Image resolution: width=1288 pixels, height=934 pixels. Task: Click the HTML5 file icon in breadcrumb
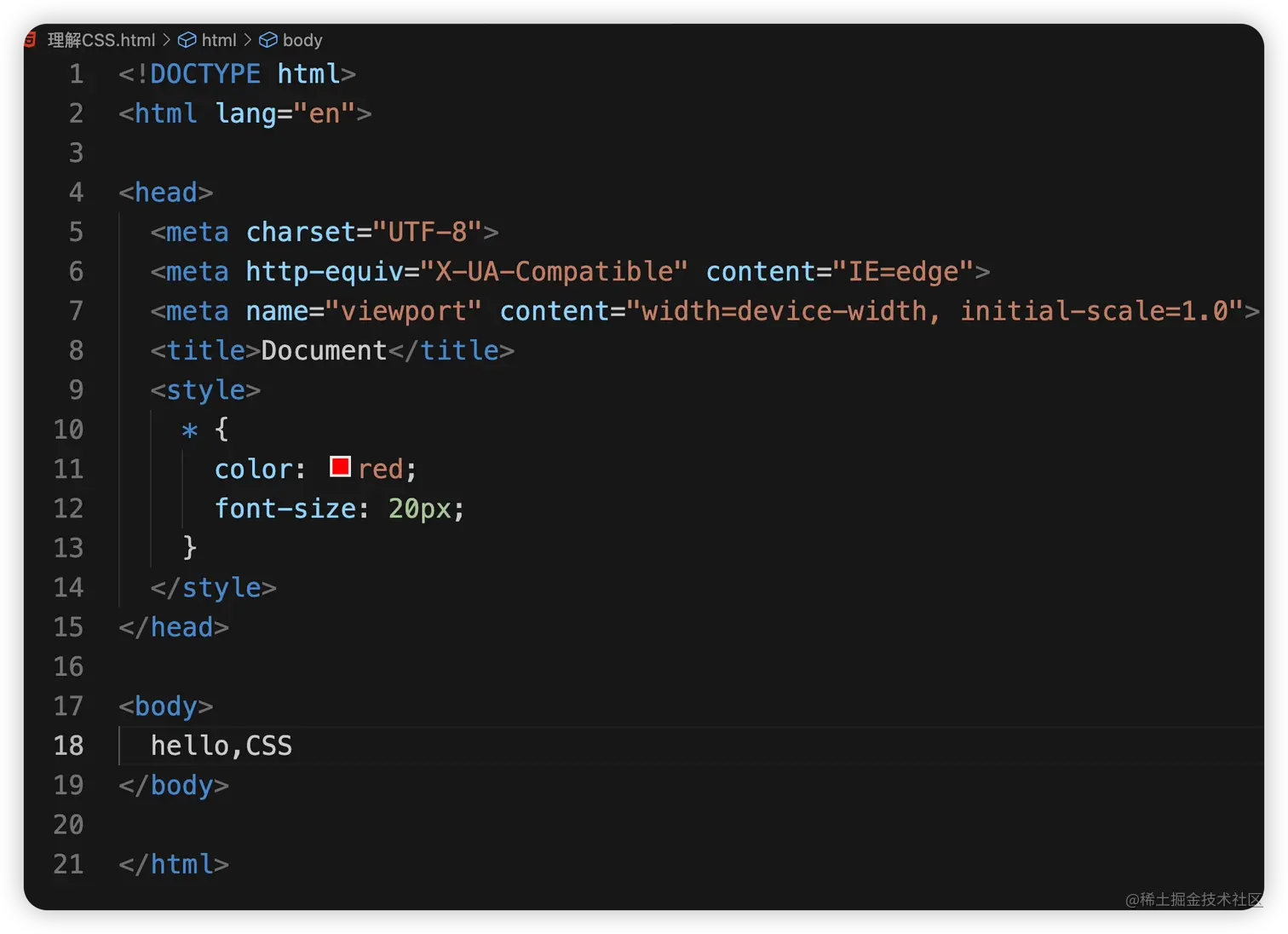tap(30, 40)
